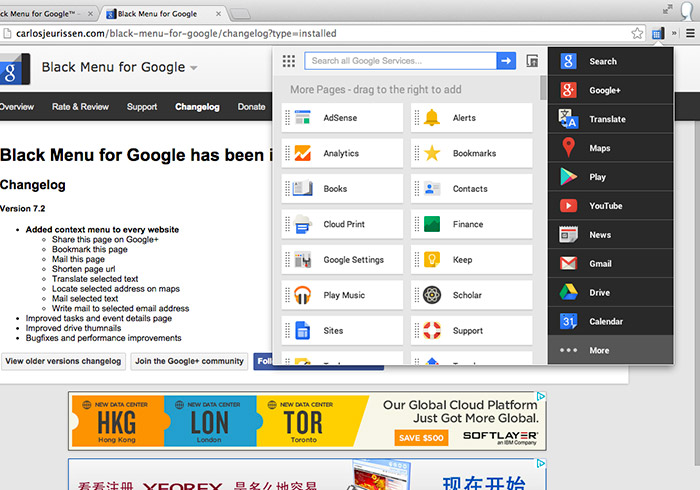This screenshot has width=700, height=490.
Task: Click 'Version 7.2' heading text
Action: [x=22, y=208]
